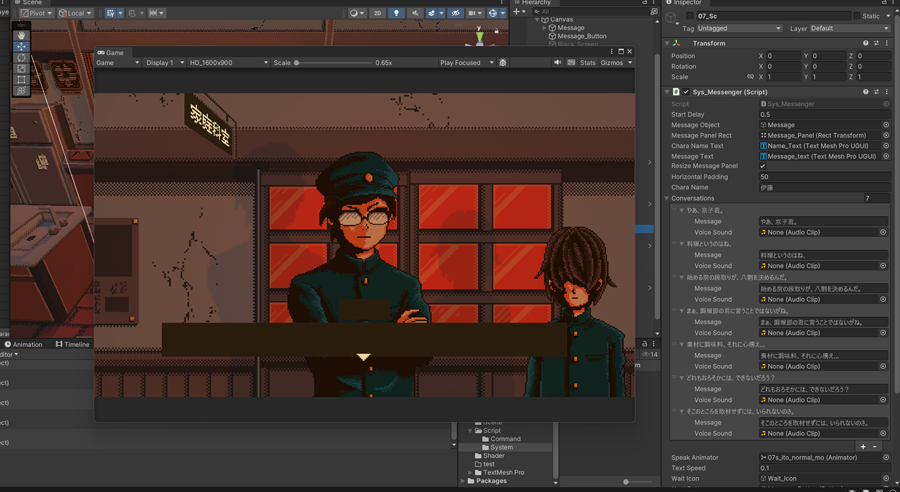Select the Hand tool in Scene view
This screenshot has height=492, width=900.
[x=21, y=35]
